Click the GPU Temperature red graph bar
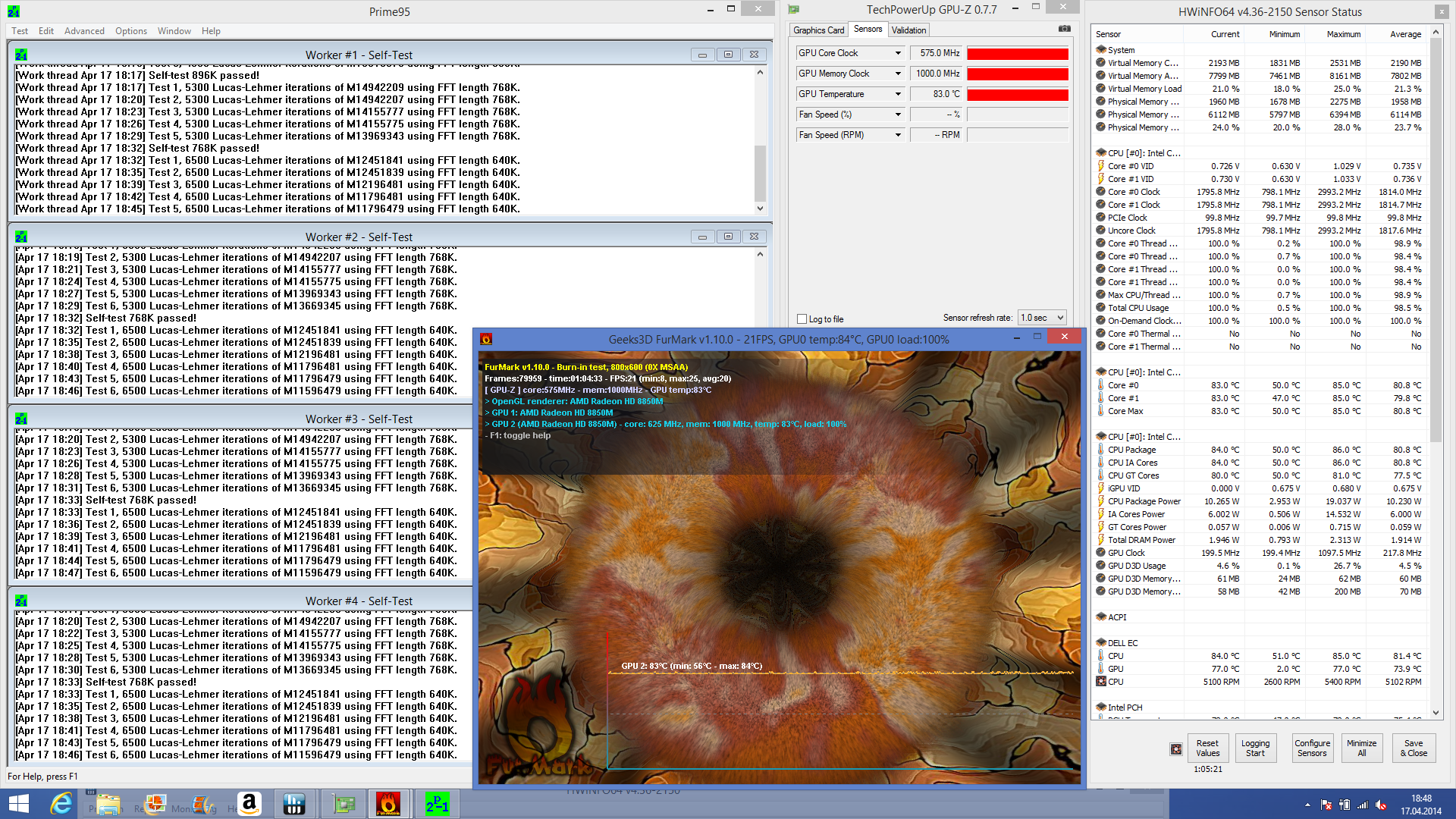Viewport: 1456px width, 819px height. coord(1018,94)
